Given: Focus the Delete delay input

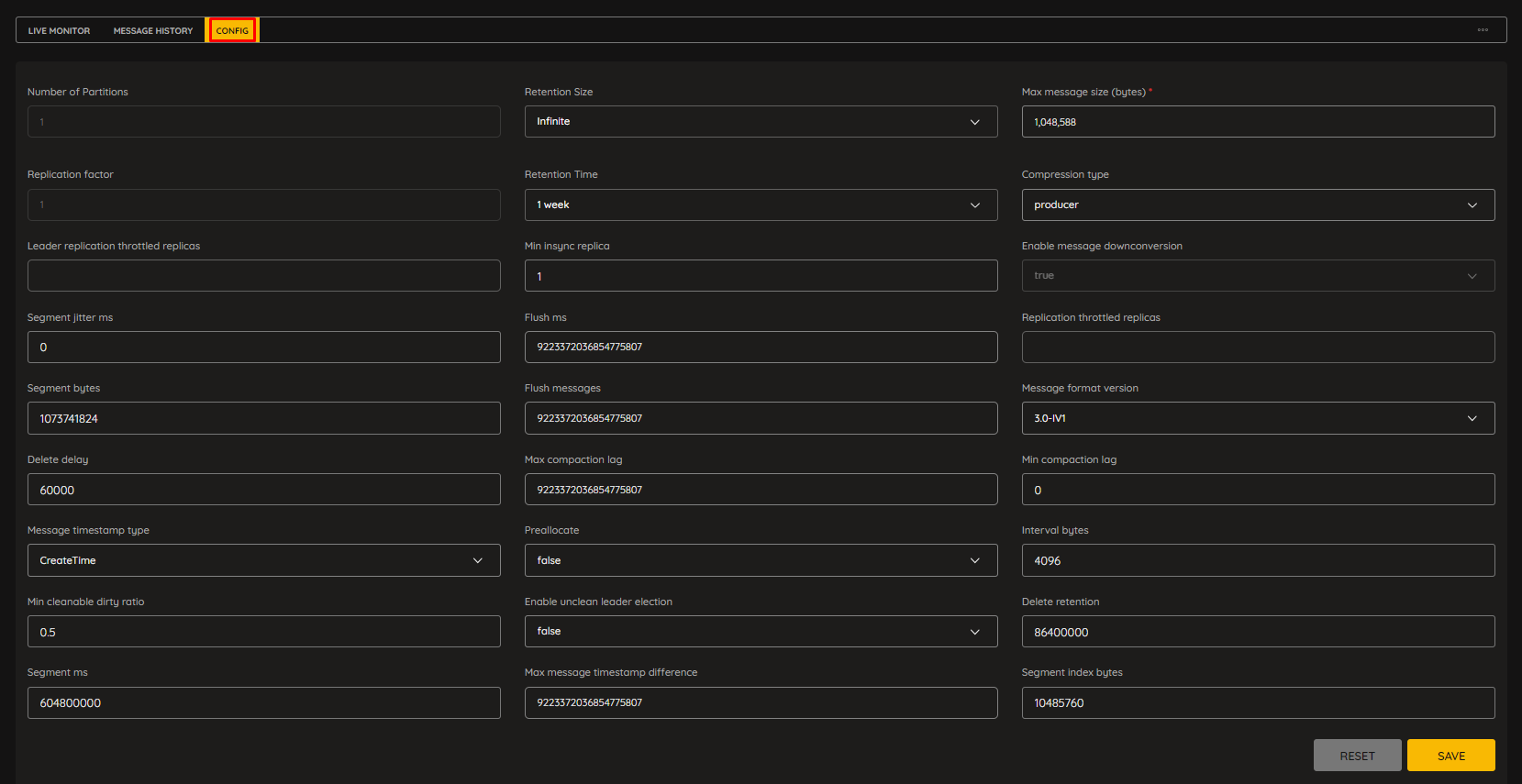Looking at the screenshot, I should coord(263,490).
